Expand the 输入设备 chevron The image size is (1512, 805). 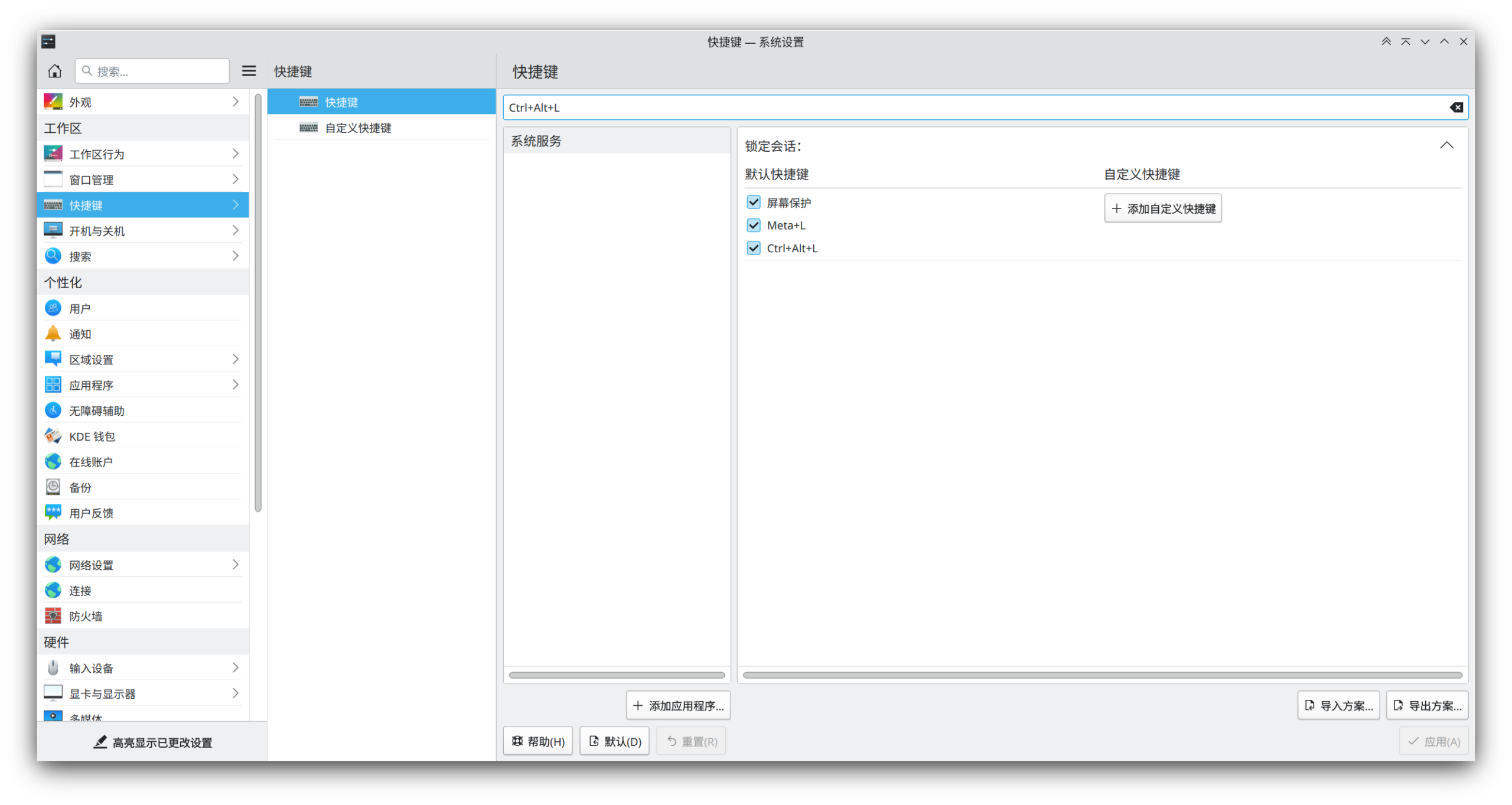(x=235, y=667)
